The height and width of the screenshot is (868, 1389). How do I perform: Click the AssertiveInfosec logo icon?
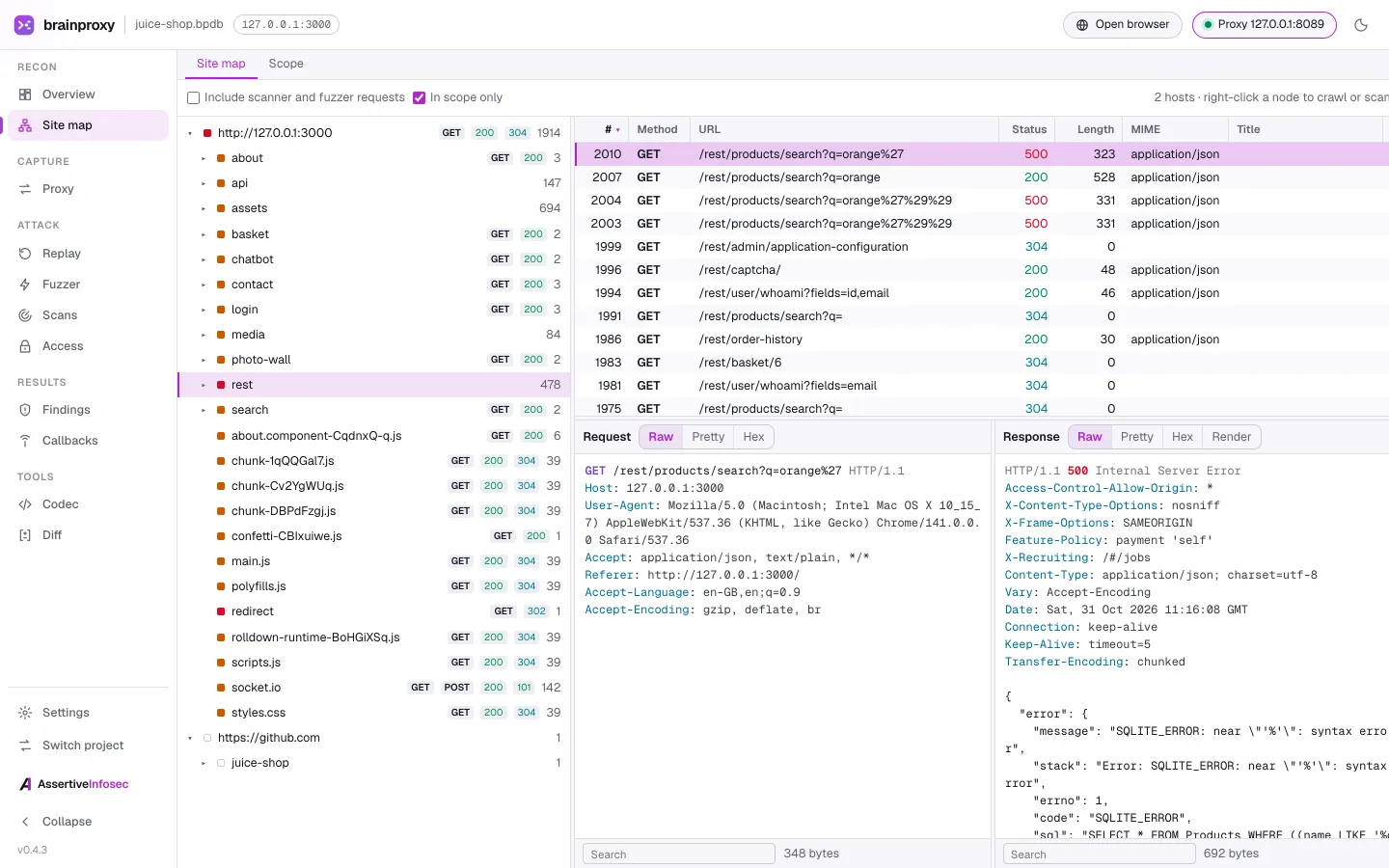coord(26,784)
